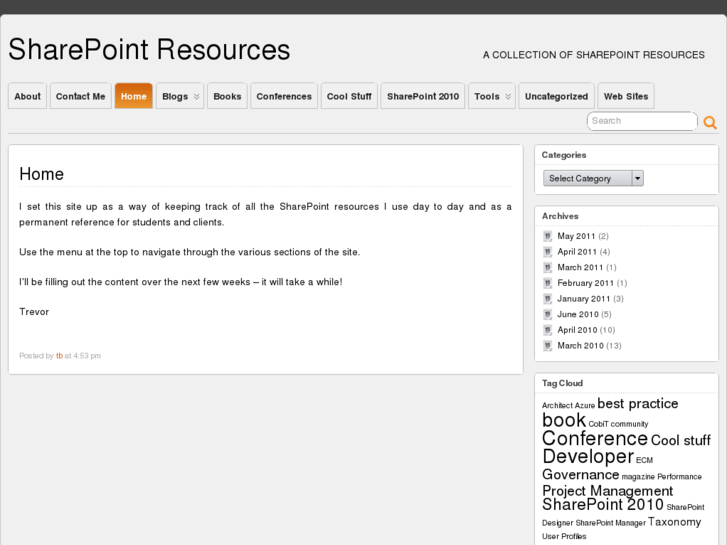This screenshot has height=545, width=727.
Task: Open the Home post heading
Action: click(x=42, y=174)
